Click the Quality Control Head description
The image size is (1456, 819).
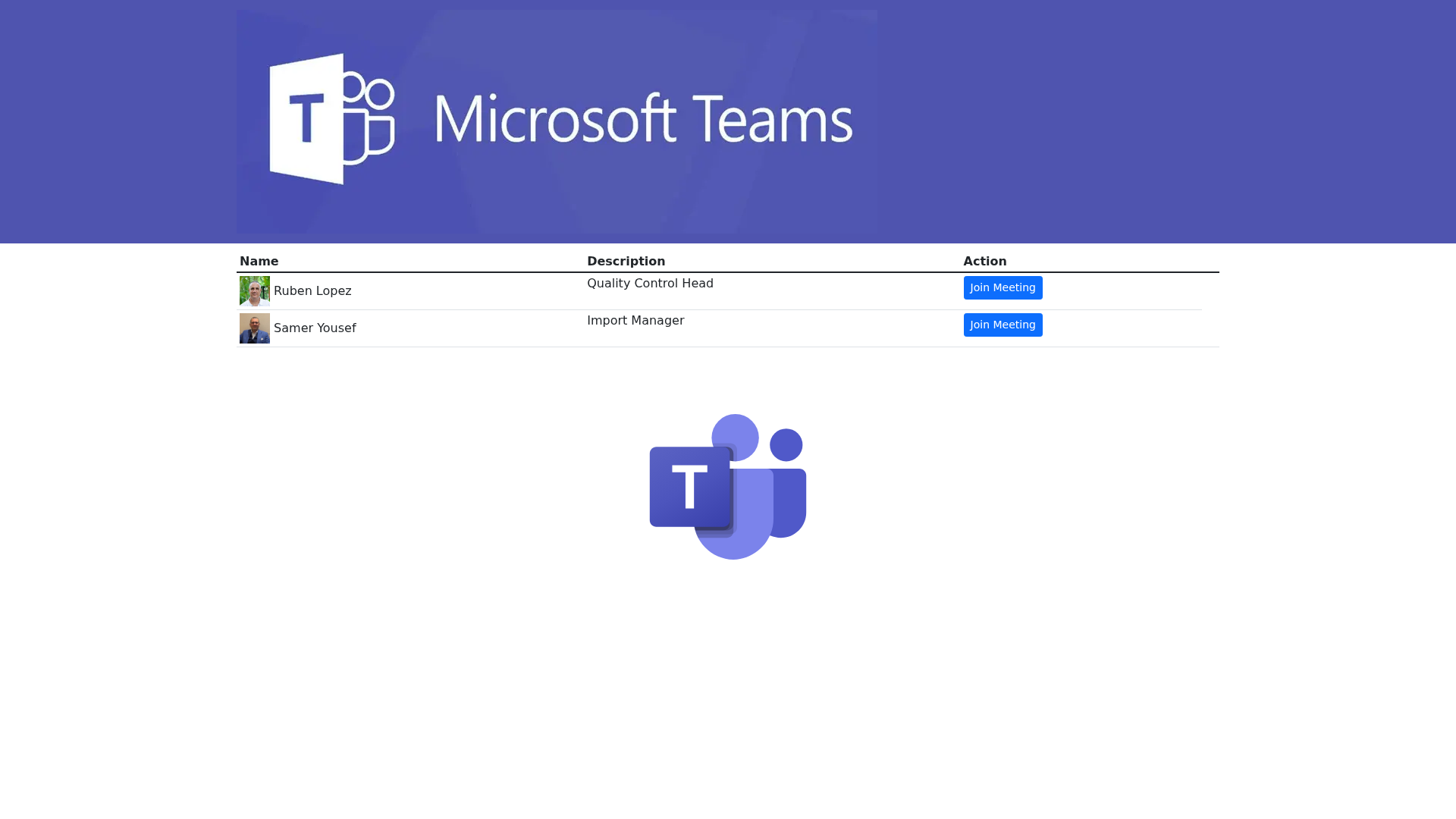(650, 284)
